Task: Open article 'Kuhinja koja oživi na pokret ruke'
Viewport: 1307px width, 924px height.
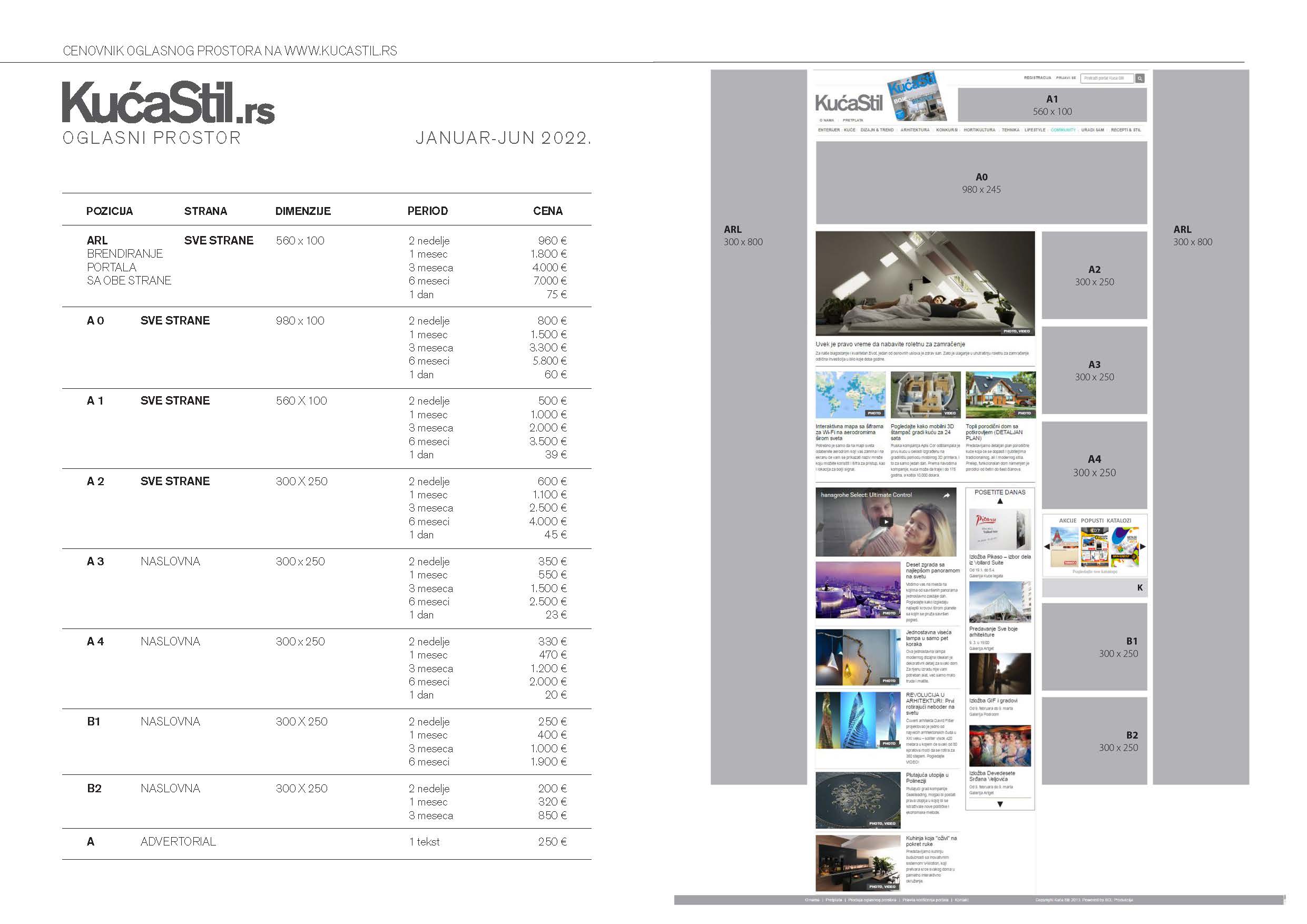Action: point(931,841)
